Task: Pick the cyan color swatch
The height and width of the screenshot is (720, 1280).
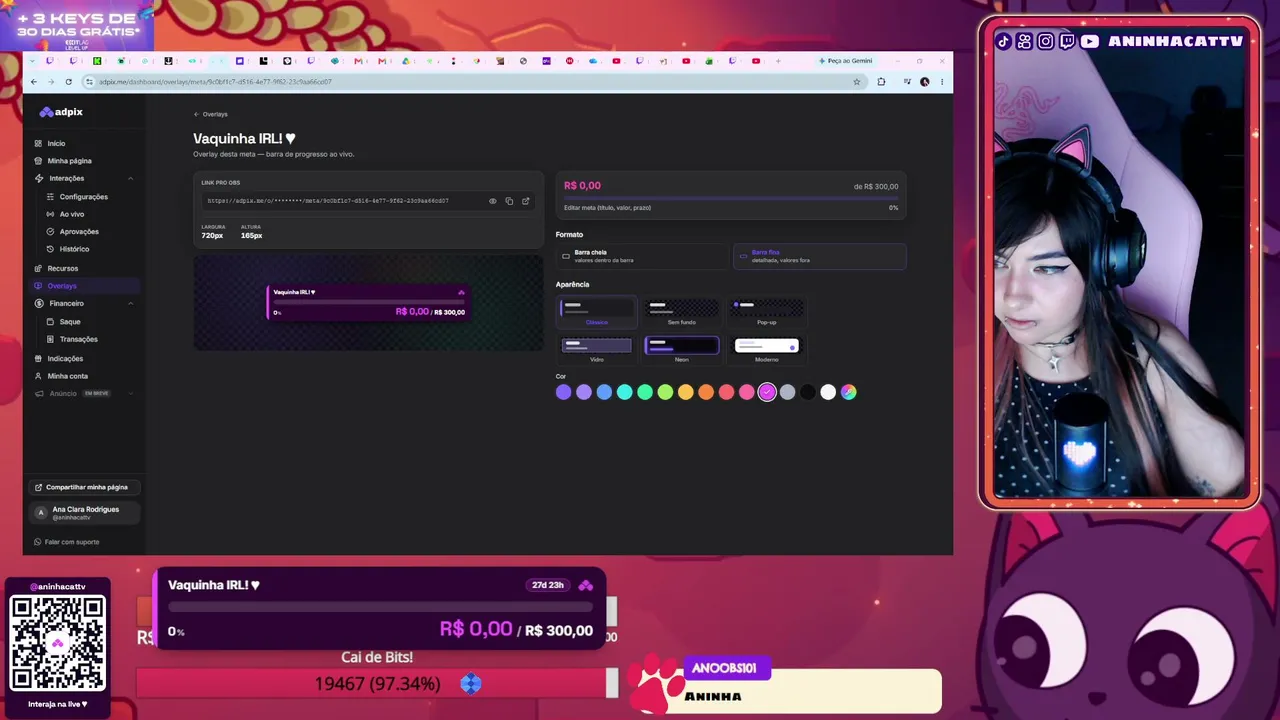Action: tap(625, 392)
